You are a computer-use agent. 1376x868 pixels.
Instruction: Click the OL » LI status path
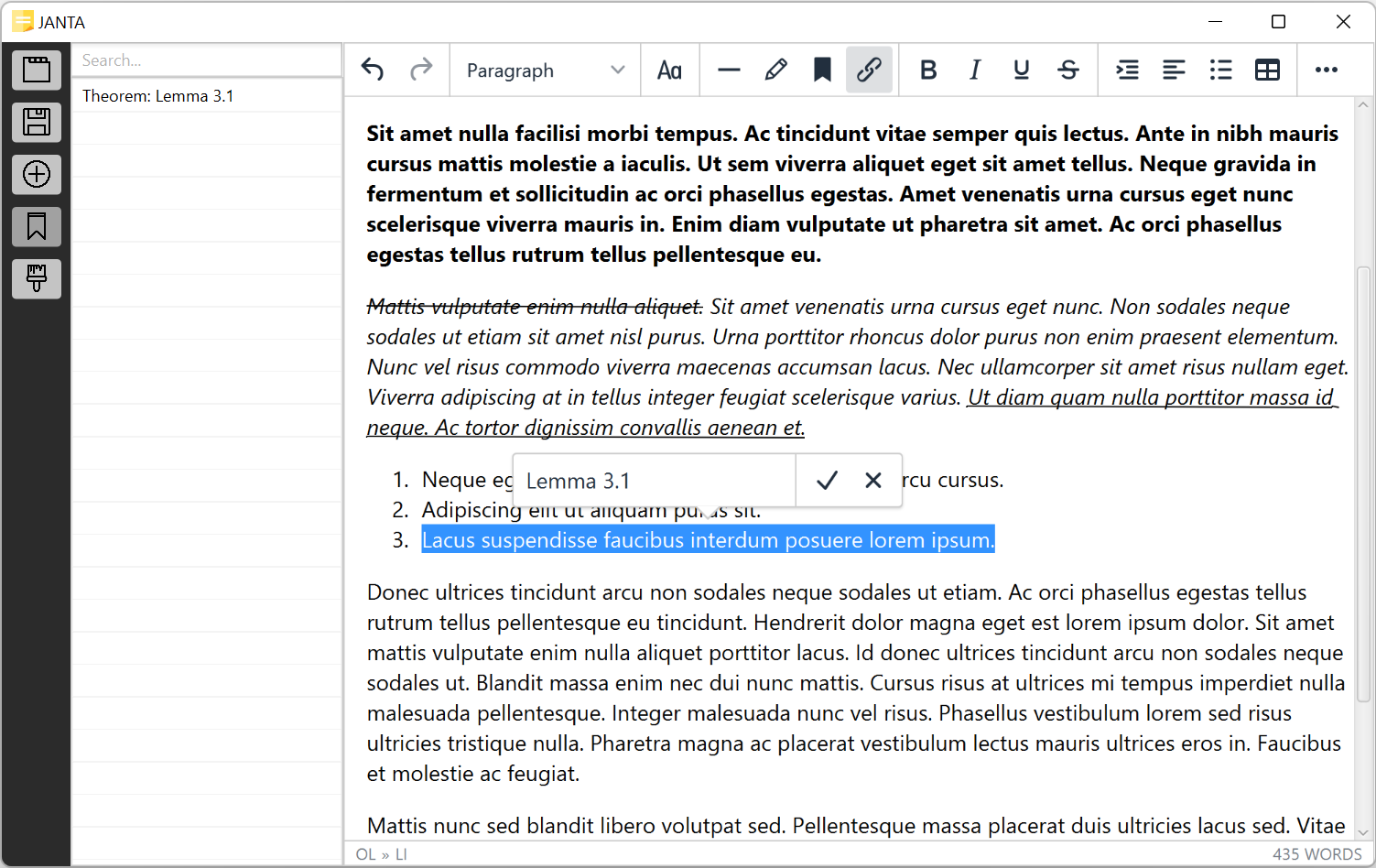click(x=382, y=854)
